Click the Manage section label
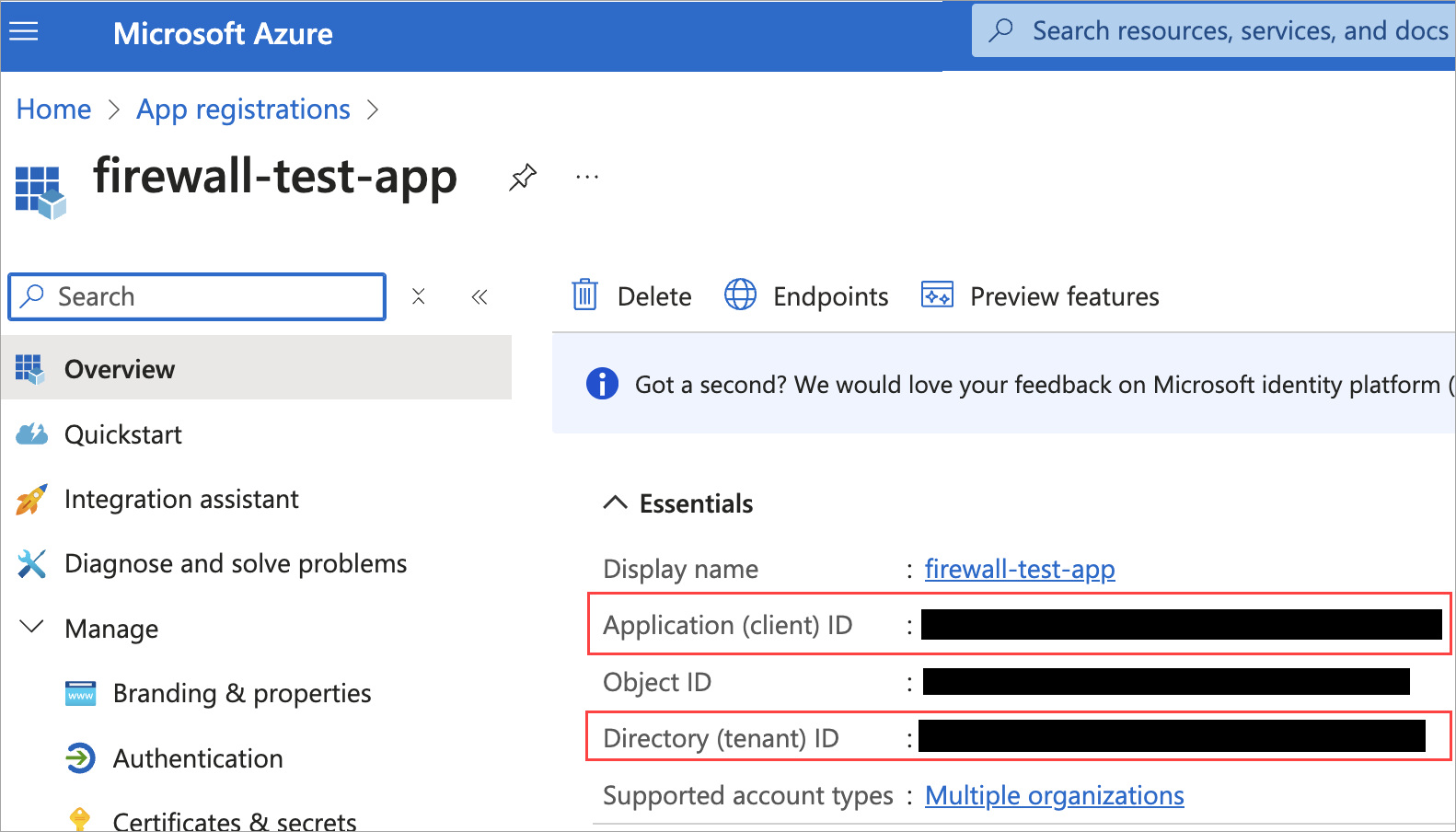 (x=111, y=629)
